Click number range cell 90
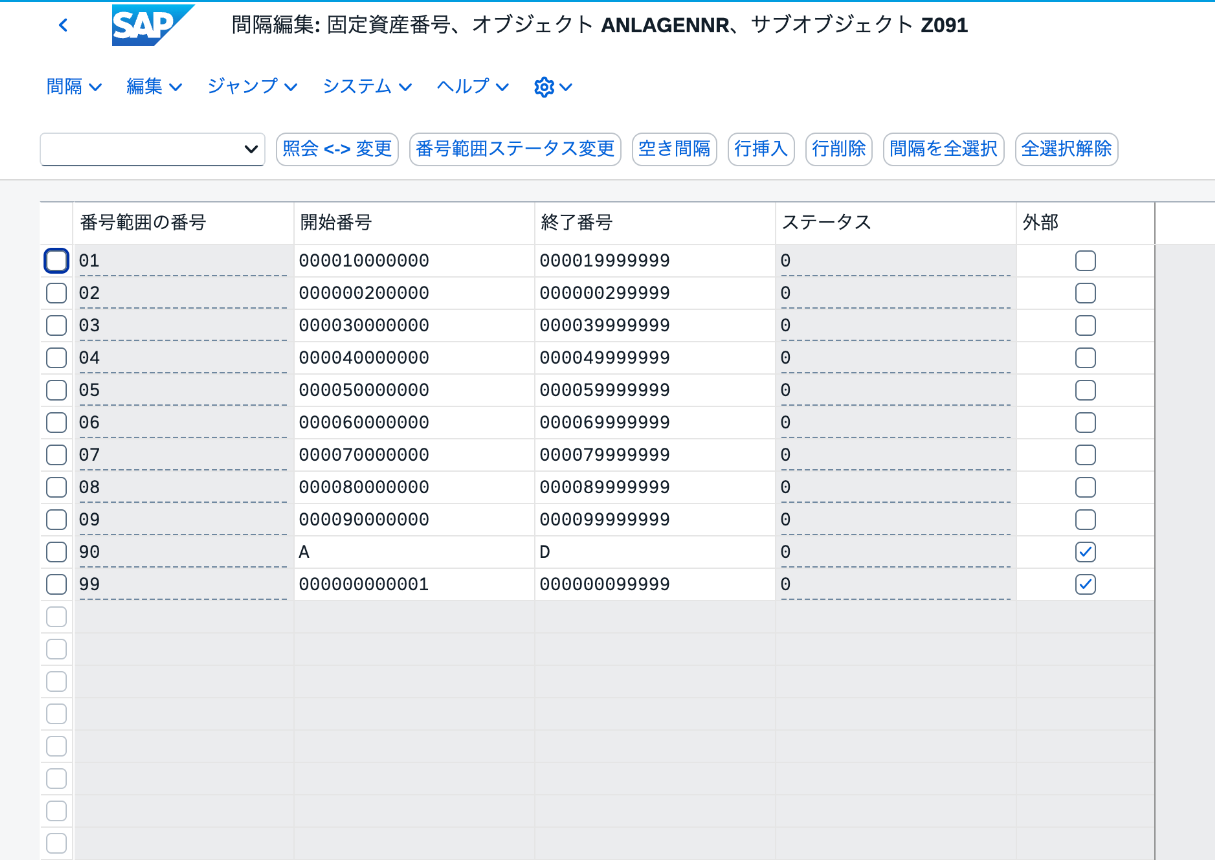This screenshot has width=1215, height=860. [x=184, y=552]
